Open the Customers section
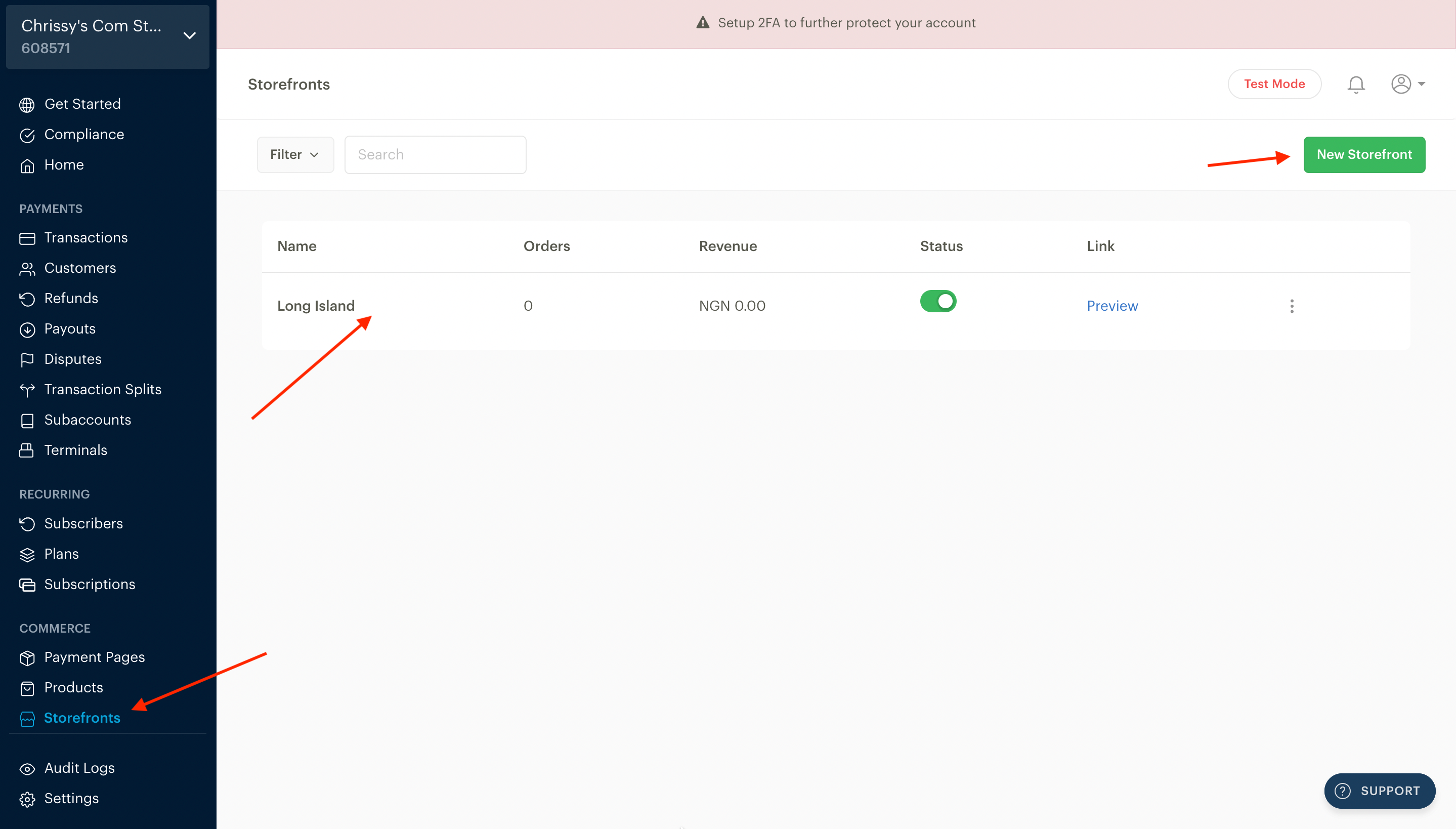1456x829 pixels. tap(80, 267)
